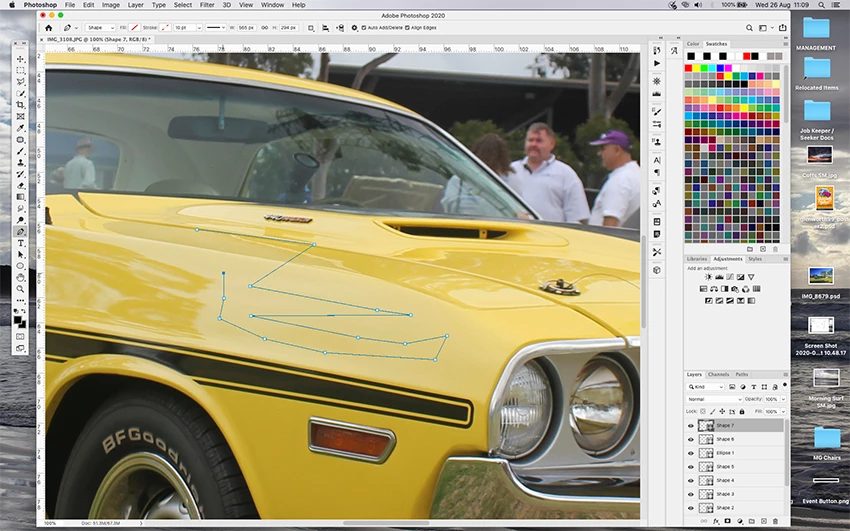Click the shape Width field
This screenshot has height=531, width=850.
247,28
